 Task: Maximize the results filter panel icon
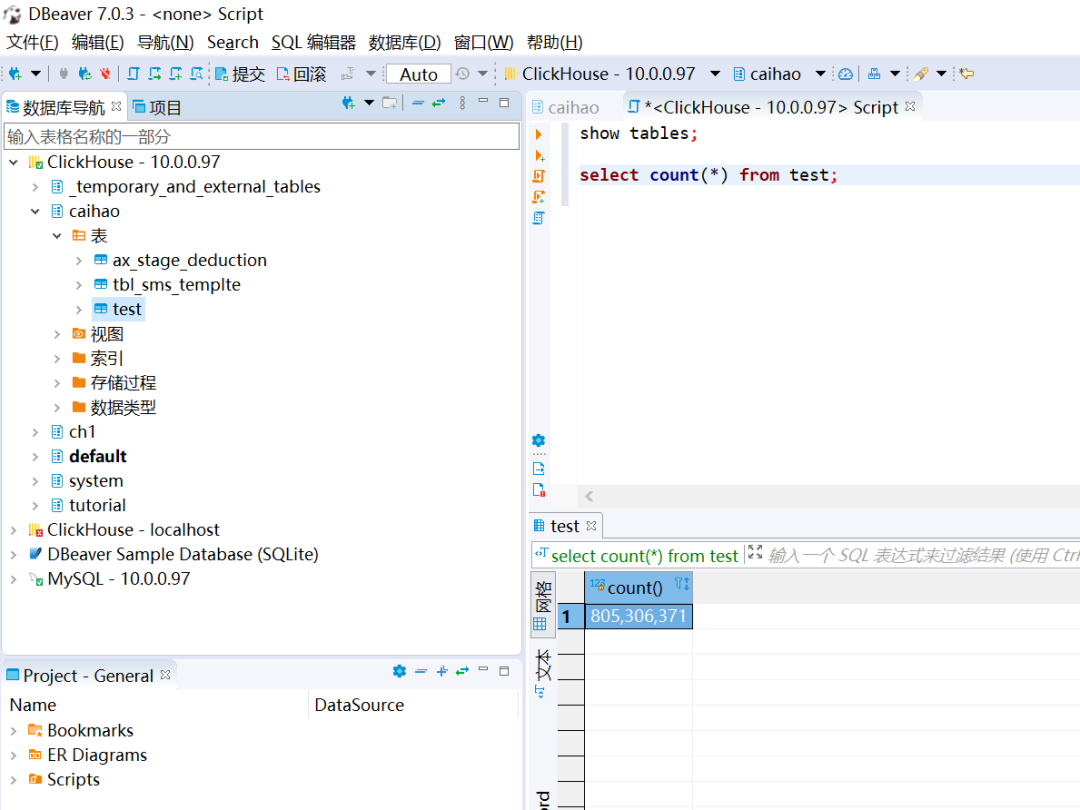(756, 552)
